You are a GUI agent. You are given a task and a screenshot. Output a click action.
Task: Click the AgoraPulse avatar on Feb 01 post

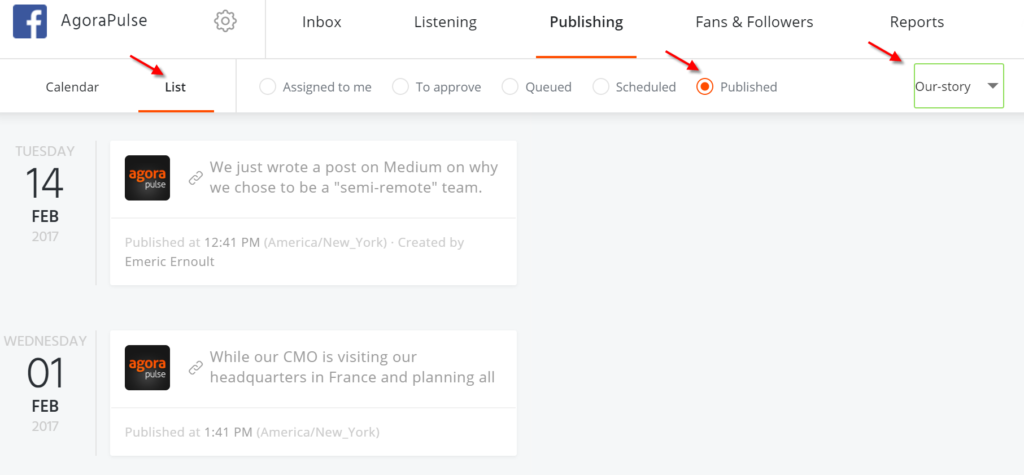(147, 368)
